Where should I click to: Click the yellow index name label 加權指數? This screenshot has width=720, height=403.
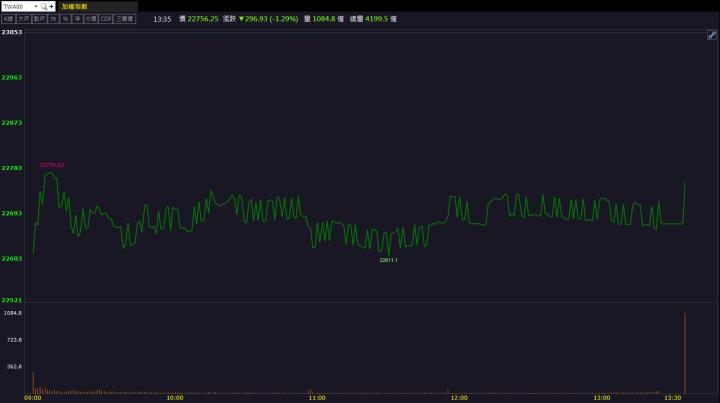(x=74, y=6)
